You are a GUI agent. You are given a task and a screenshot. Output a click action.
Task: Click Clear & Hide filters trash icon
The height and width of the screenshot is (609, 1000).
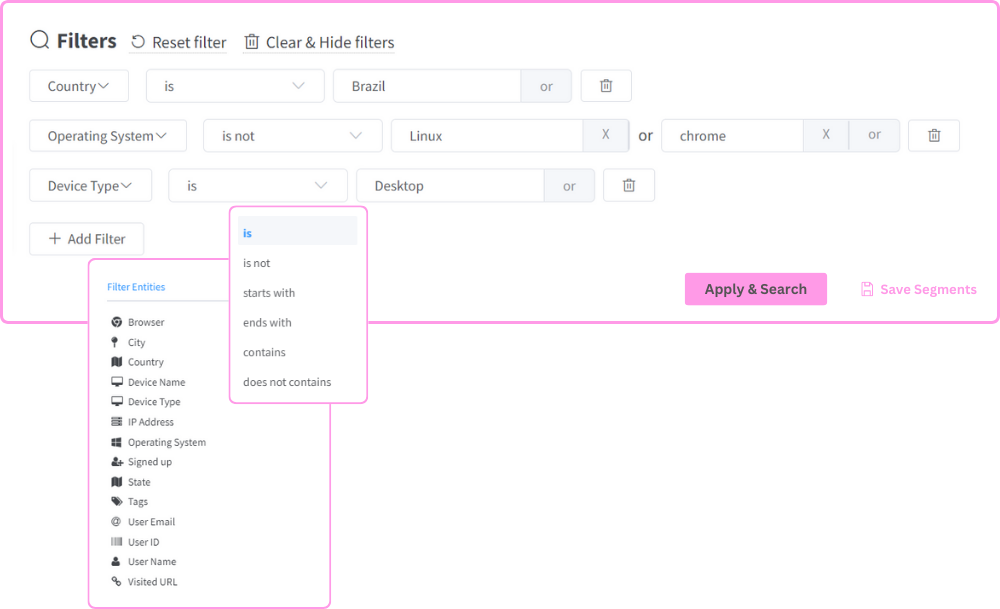pyautogui.click(x=252, y=42)
